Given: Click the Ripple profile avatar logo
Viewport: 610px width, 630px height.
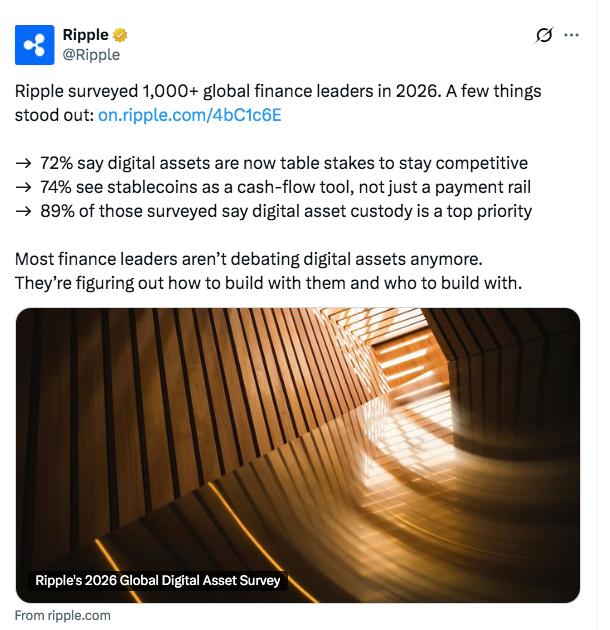Looking at the screenshot, I should (35, 45).
